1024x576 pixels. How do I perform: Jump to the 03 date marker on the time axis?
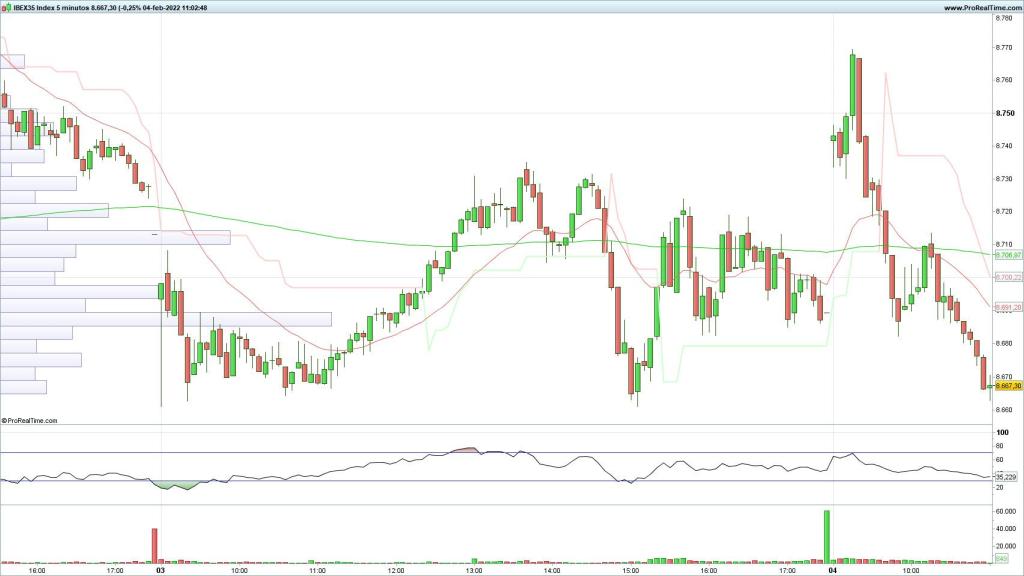(161, 571)
